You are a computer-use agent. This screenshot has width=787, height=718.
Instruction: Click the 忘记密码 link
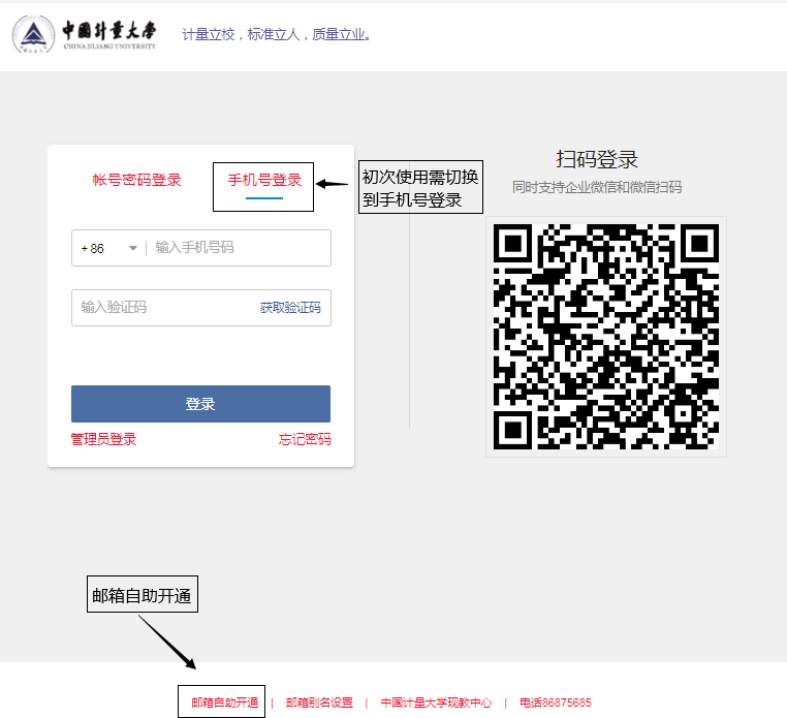(304, 439)
